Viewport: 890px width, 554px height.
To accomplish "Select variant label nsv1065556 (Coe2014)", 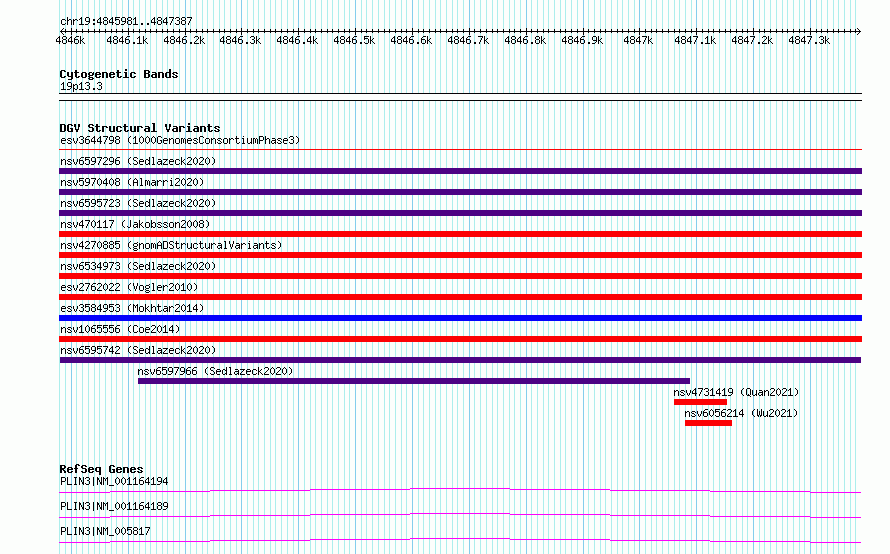I will pyautogui.click(x=120, y=329).
